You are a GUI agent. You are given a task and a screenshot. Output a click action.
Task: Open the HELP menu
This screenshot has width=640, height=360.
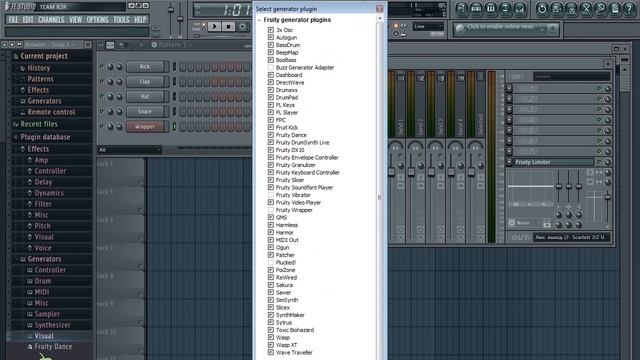140,20
